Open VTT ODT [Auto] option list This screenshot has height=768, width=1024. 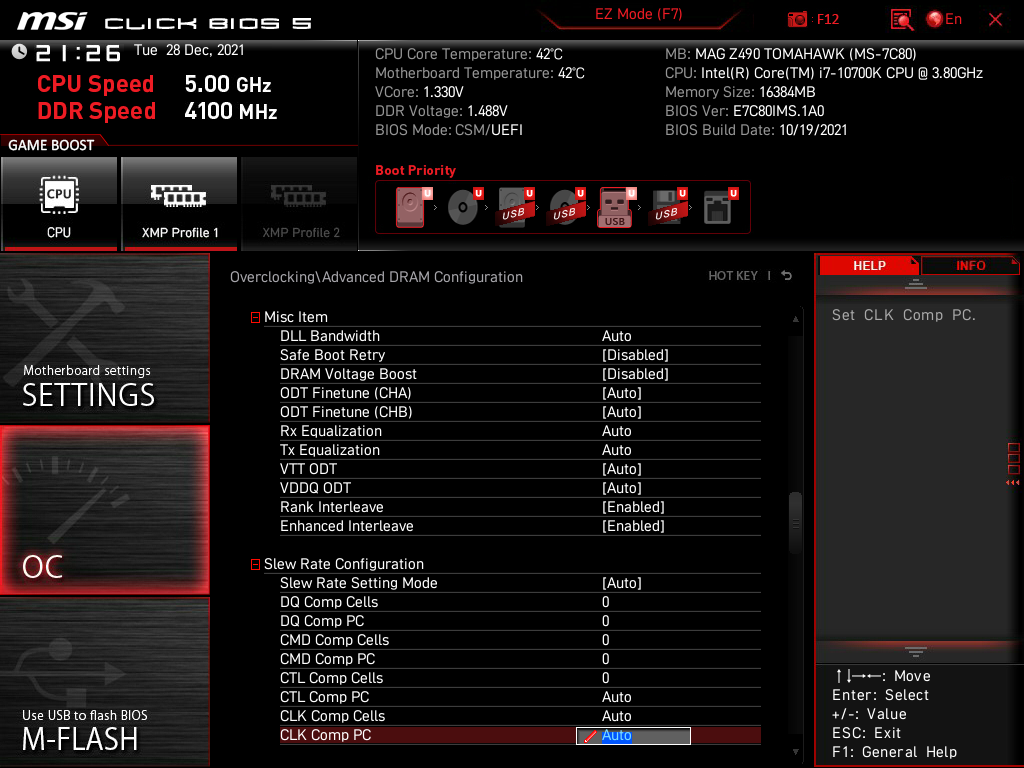pos(622,469)
